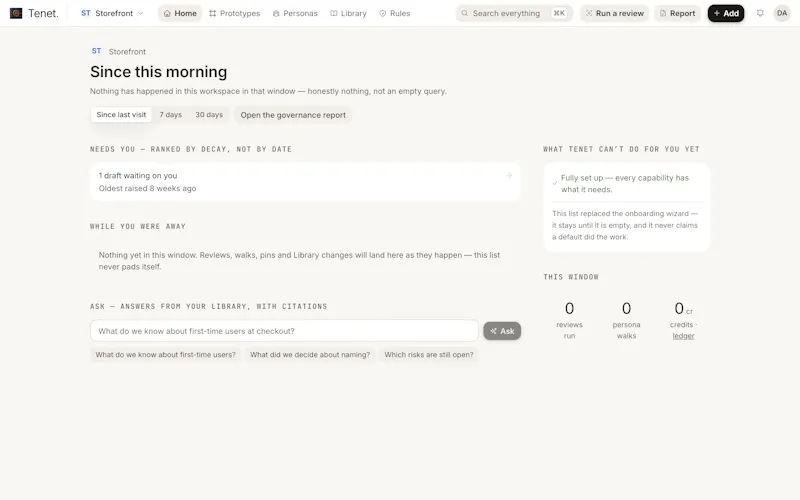Open the governance report
Screen dimensions: 800x500
[x=293, y=115]
